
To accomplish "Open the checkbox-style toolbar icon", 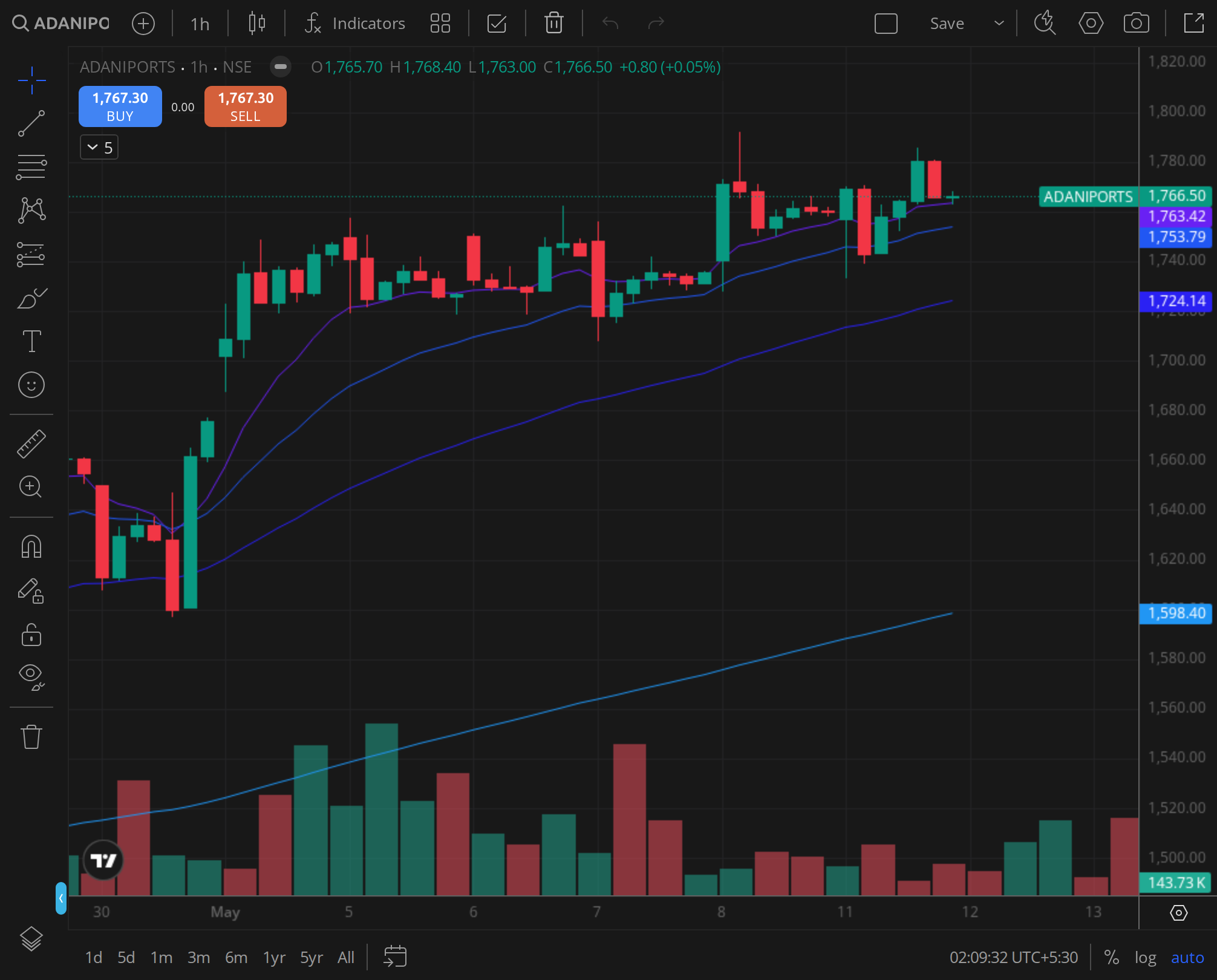I will (x=497, y=24).
